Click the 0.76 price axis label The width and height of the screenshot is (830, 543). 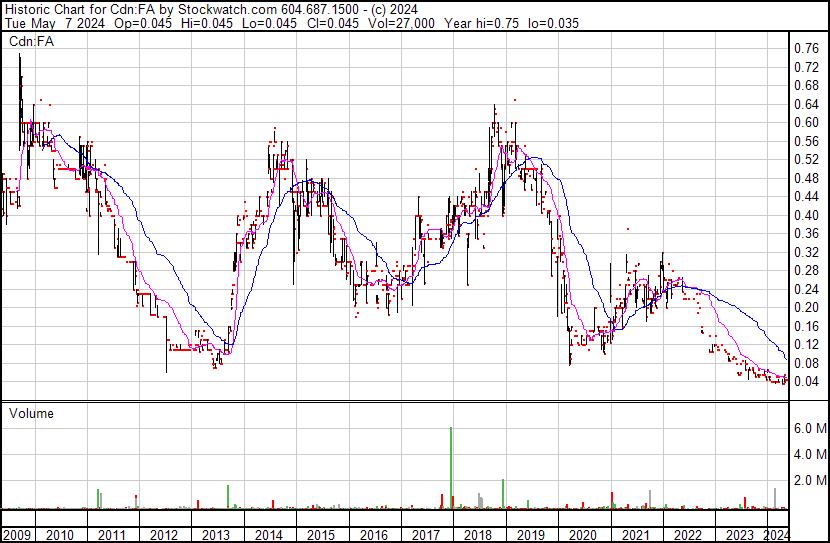(806, 48)
